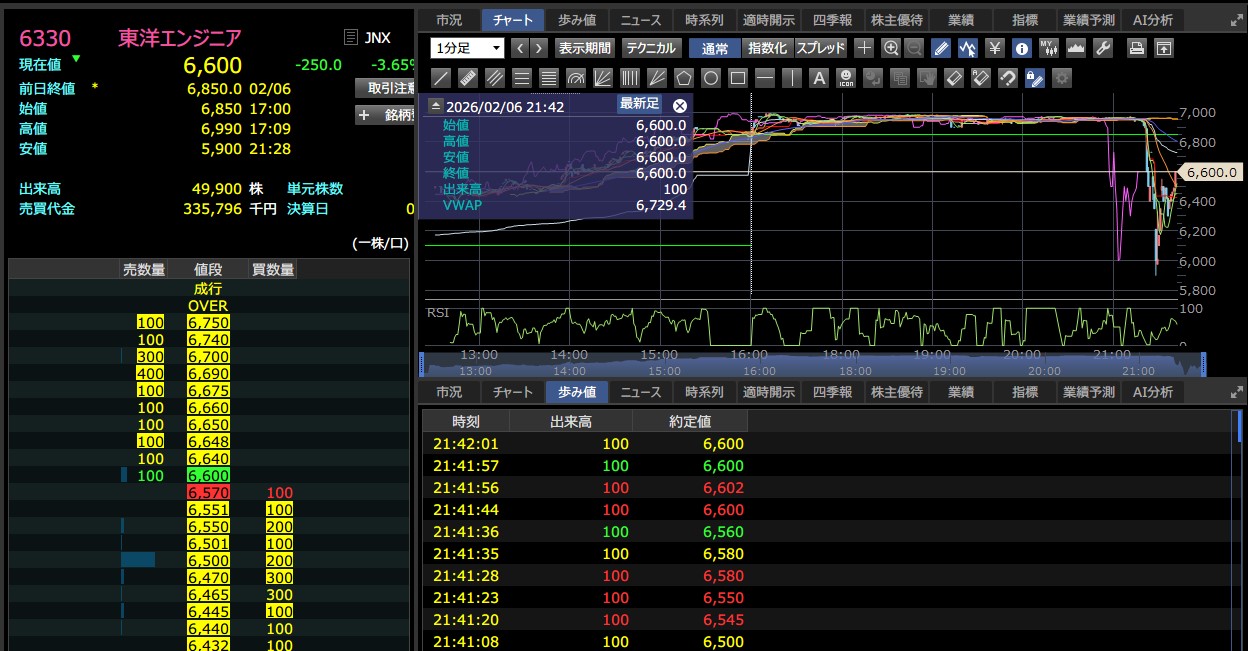Toggle the info data box display

click(x=1021, y=48)
